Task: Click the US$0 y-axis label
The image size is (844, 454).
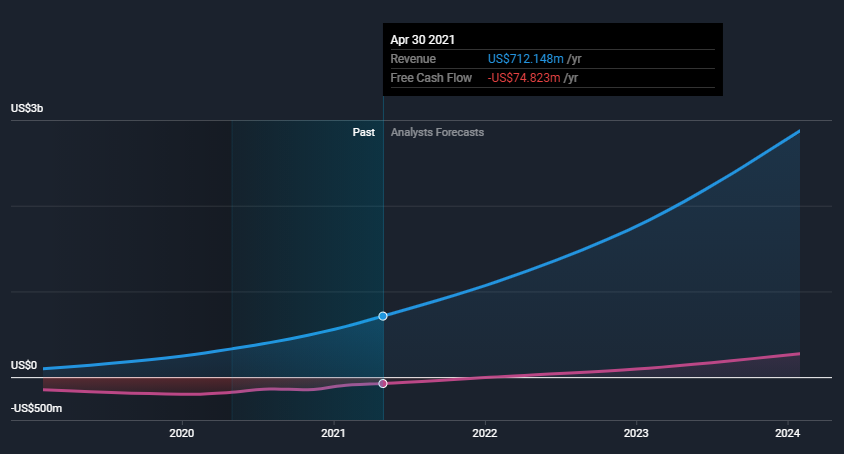Action: point(24,365)
